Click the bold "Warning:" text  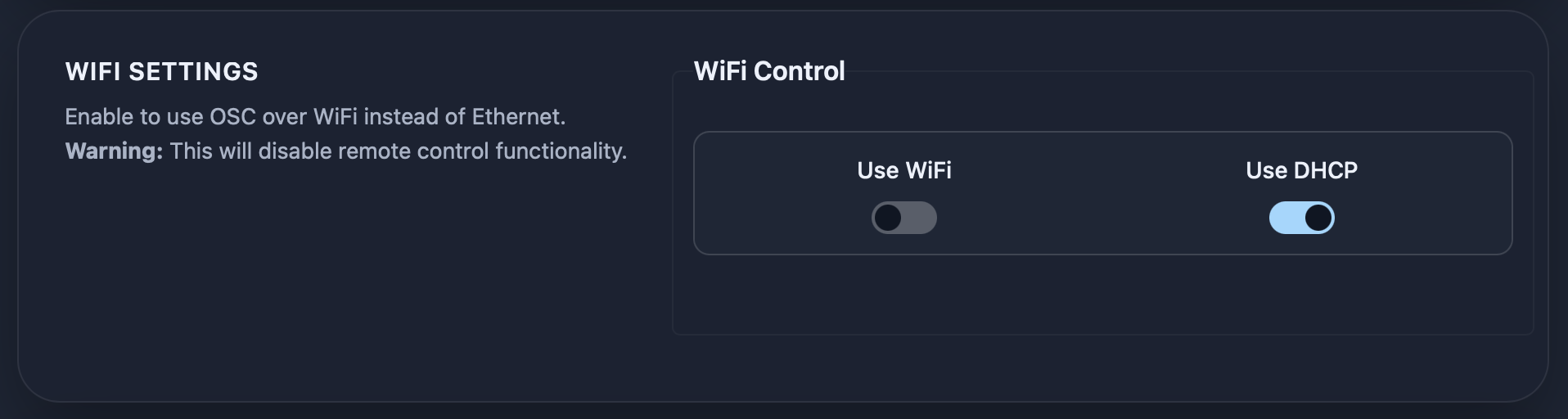114,151
